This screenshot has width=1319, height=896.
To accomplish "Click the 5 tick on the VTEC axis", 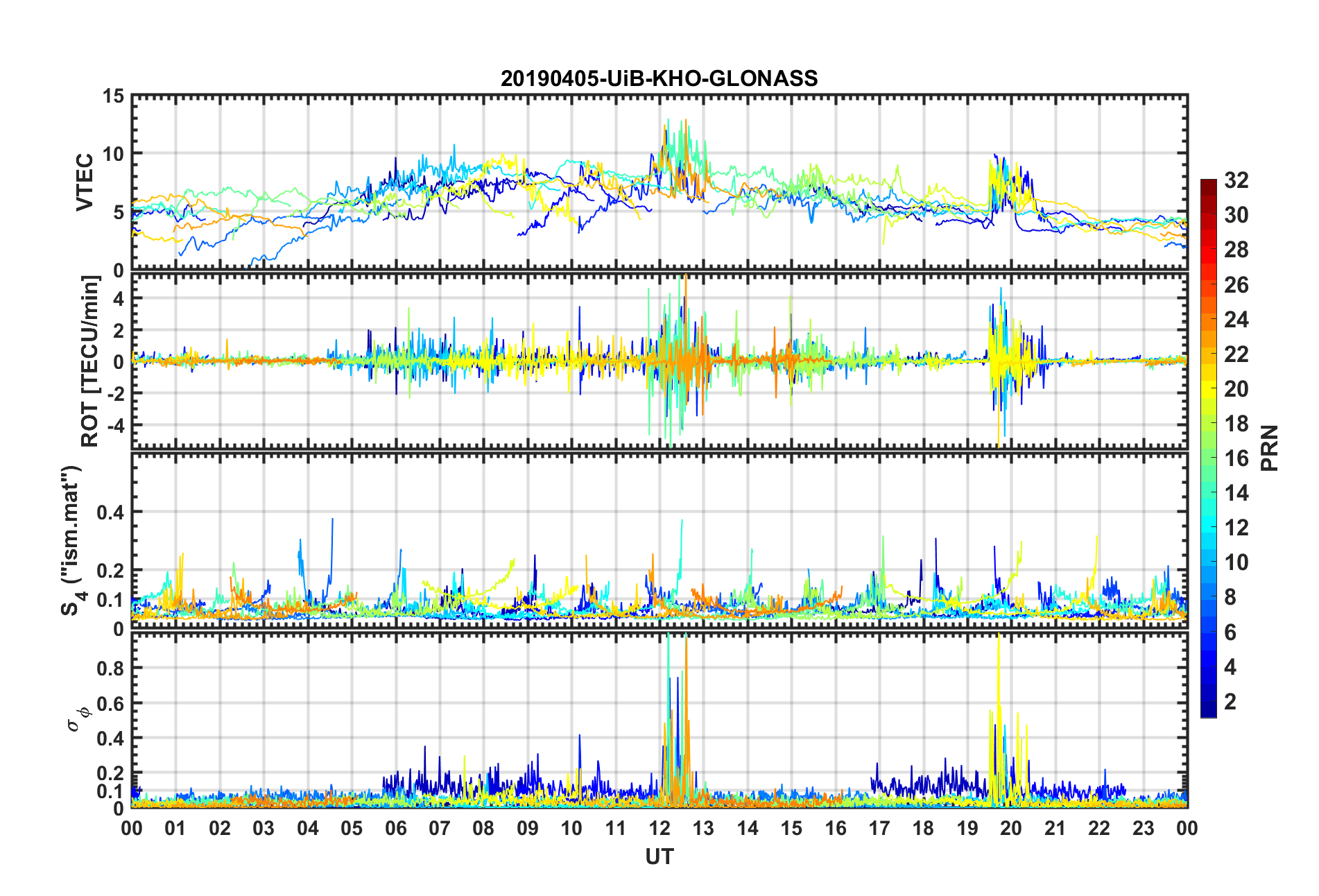I will pyautogui.click(x=119, y=212).
